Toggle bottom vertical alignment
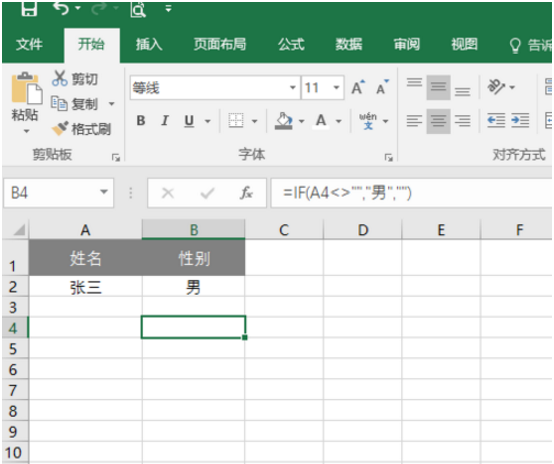 (462, 92)
